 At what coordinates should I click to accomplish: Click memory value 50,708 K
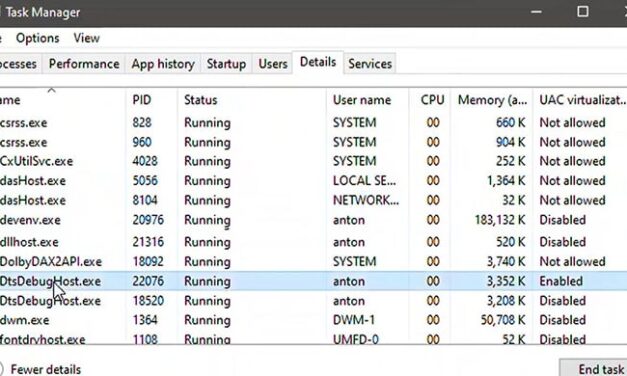coord(503,320)
